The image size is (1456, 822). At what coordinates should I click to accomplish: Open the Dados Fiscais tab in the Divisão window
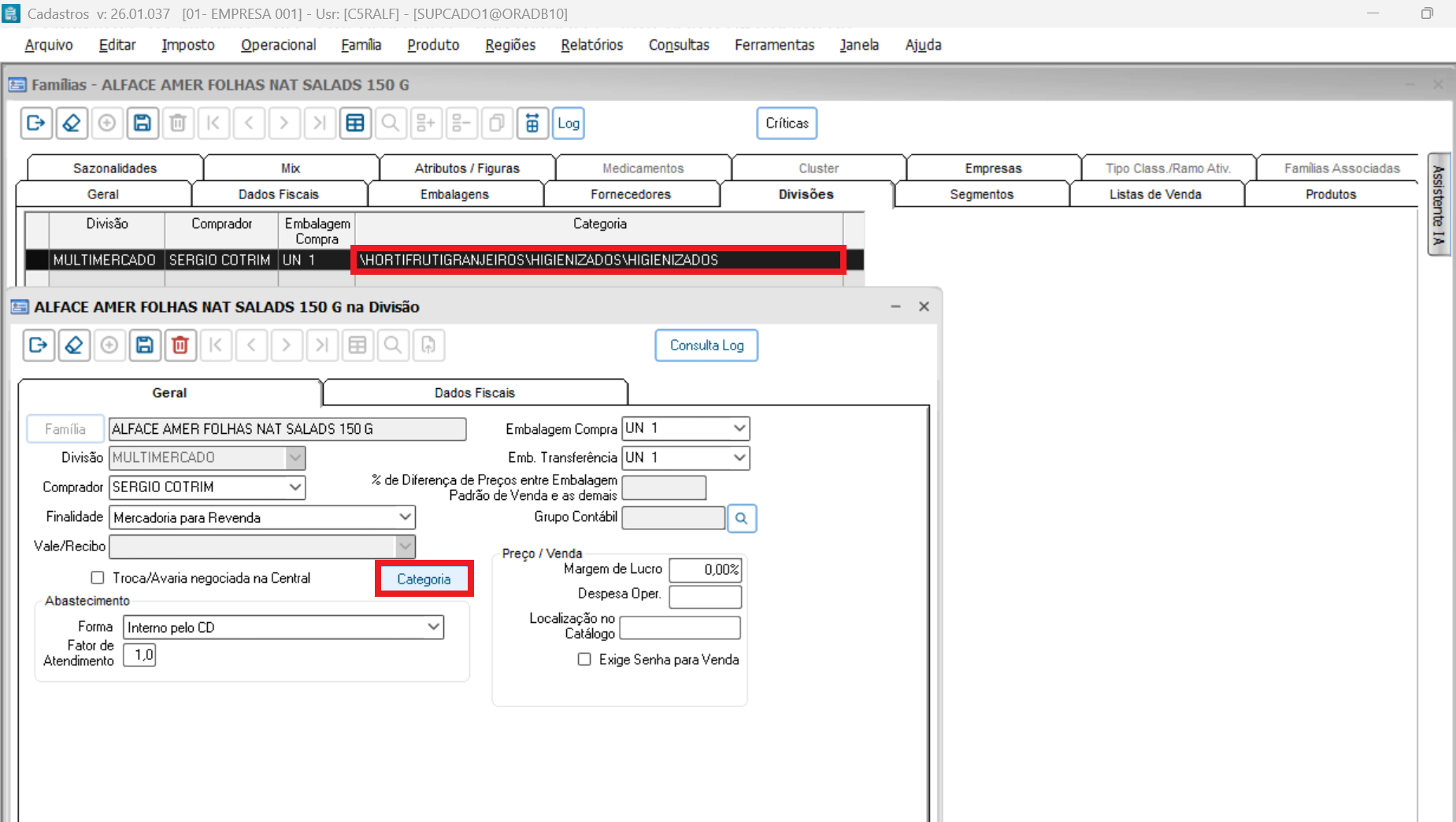475,393
